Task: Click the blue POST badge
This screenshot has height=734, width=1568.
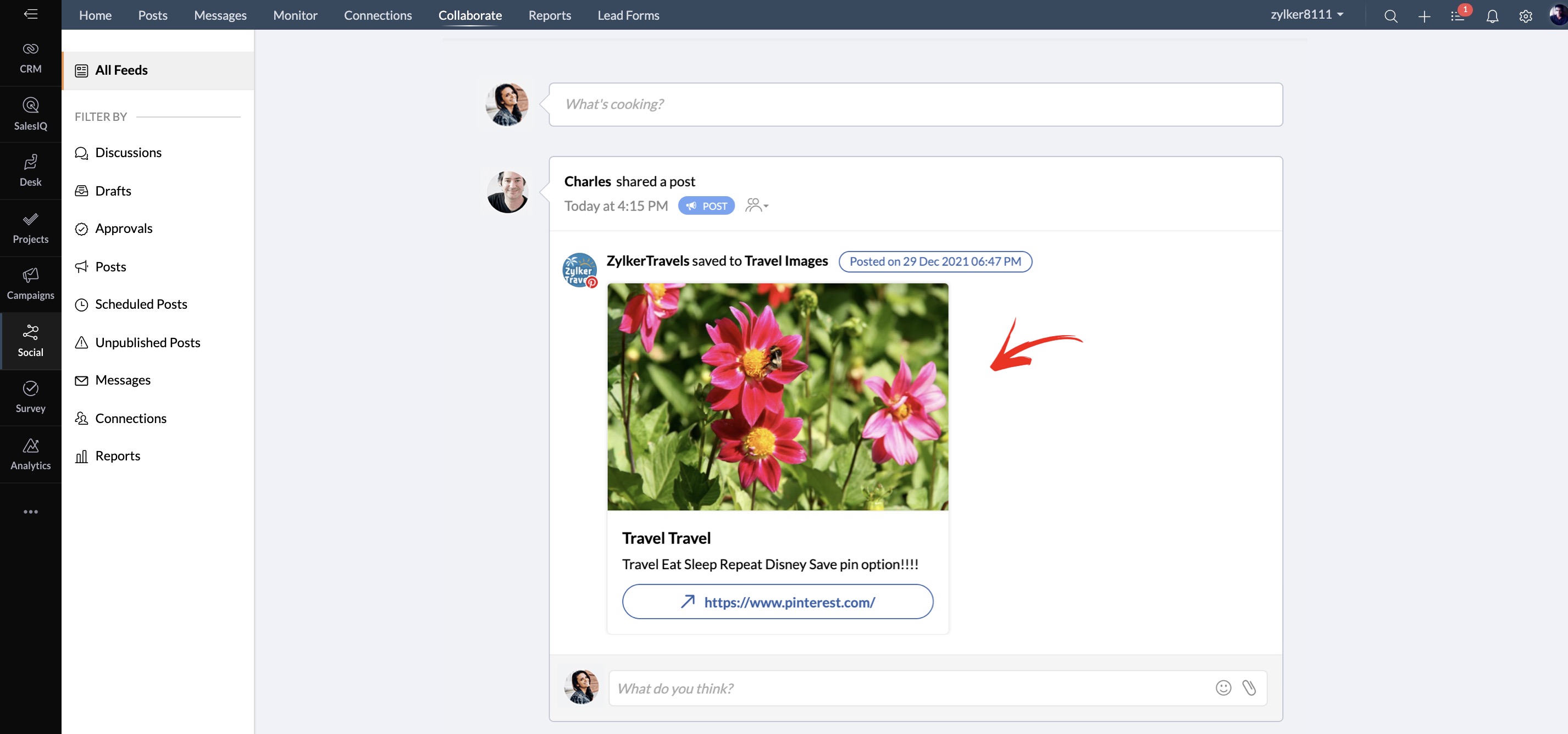Action: [x=706, y=205]
